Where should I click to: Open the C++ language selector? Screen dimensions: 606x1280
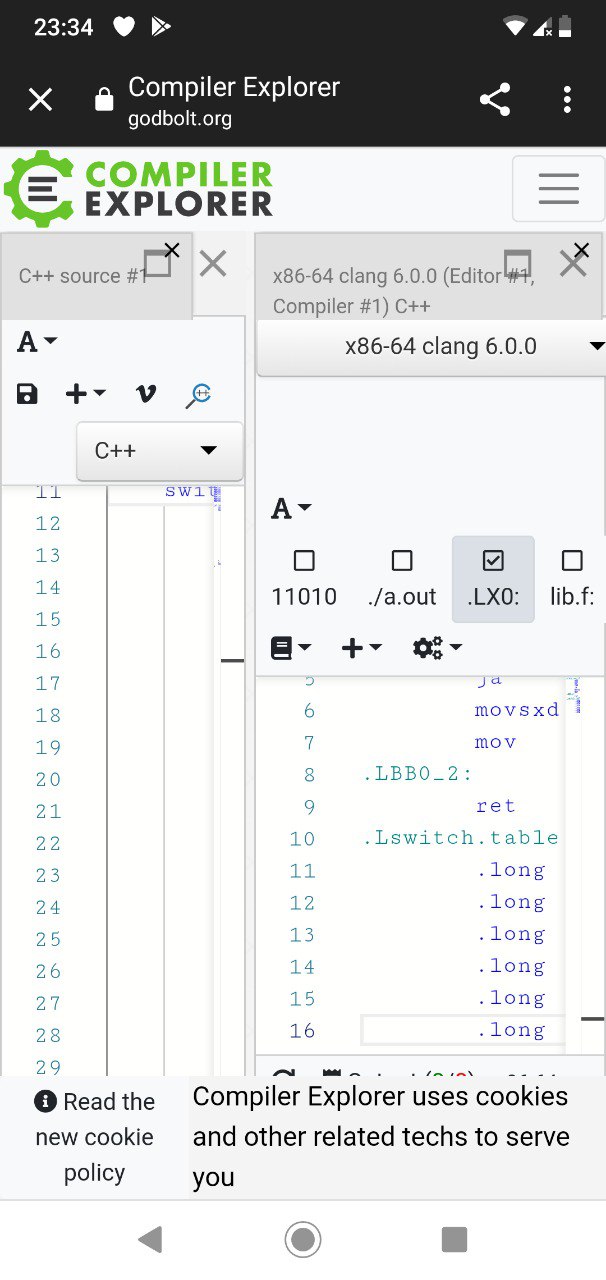[x=160, y=451]
